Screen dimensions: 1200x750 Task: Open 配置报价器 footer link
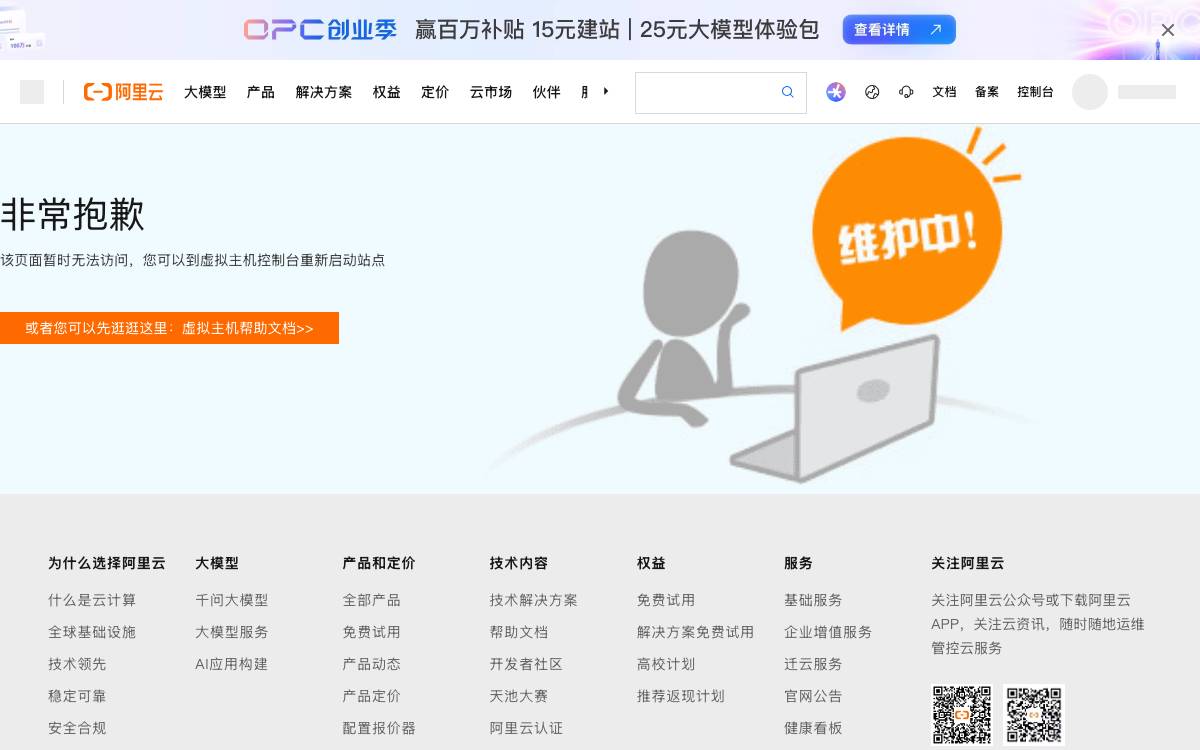pyautogui.click(x=379, y=728)
